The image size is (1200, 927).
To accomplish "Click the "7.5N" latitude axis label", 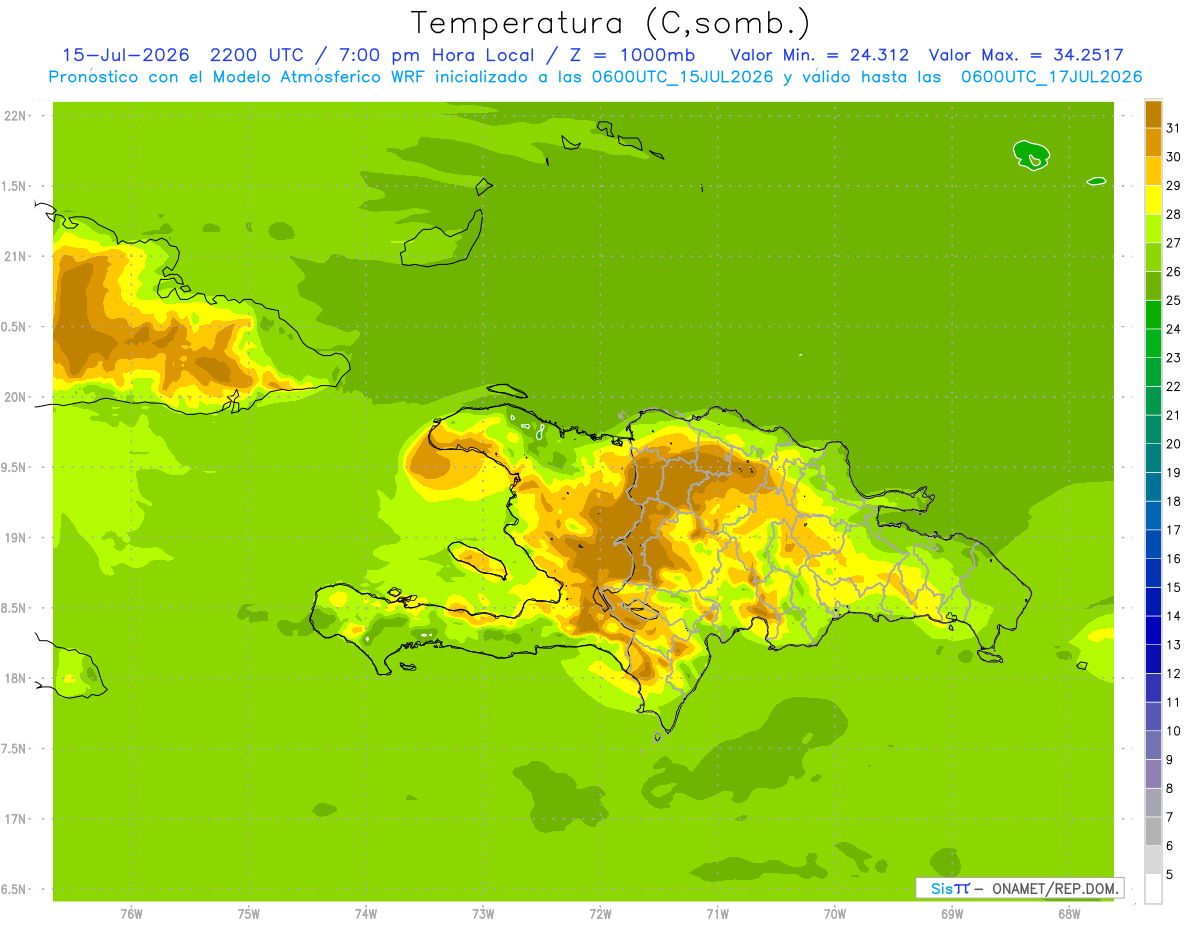I will pyautogui.click(x=15, y=748).
